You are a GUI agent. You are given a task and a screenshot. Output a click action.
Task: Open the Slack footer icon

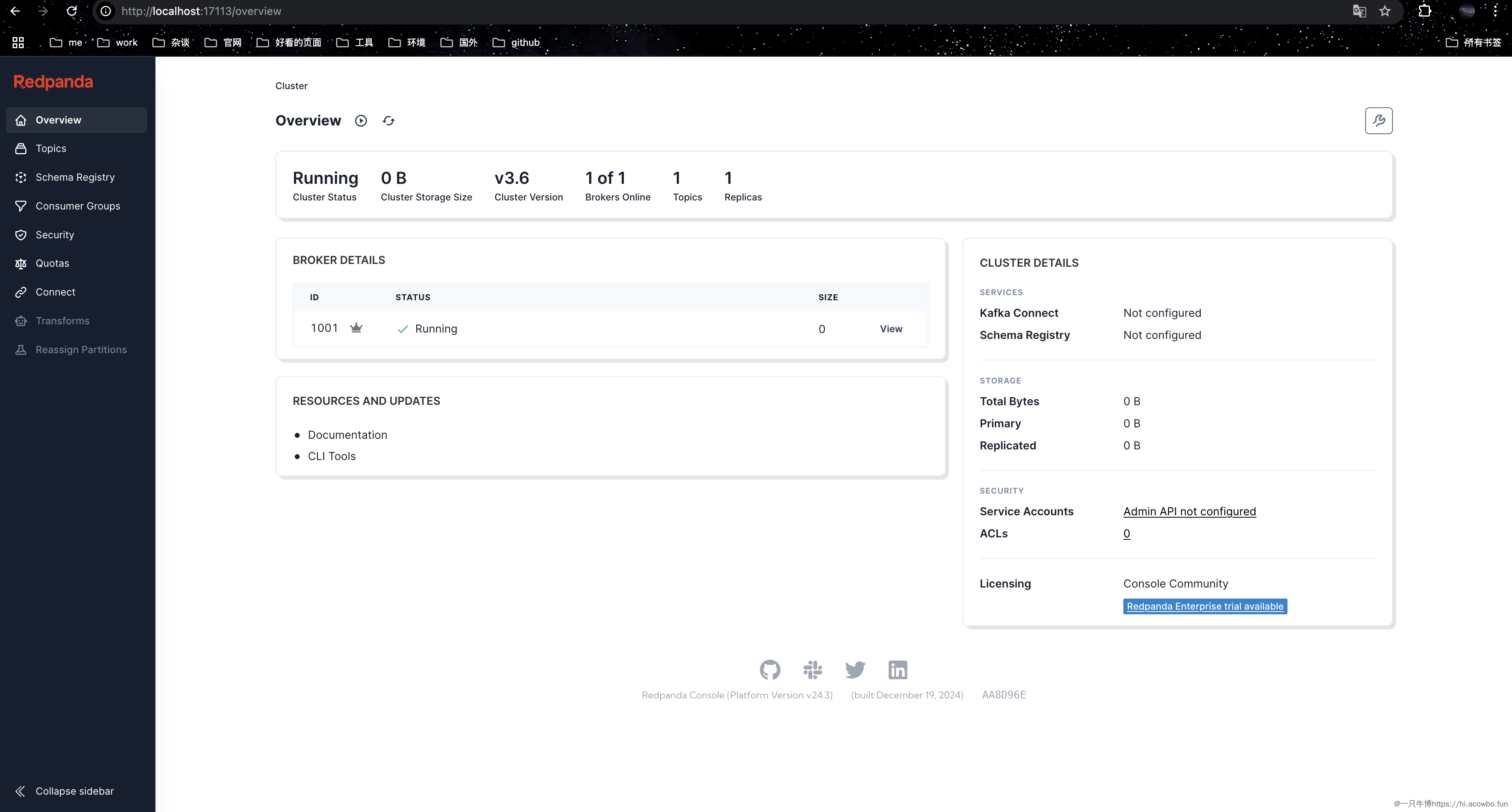pos(812,669)
